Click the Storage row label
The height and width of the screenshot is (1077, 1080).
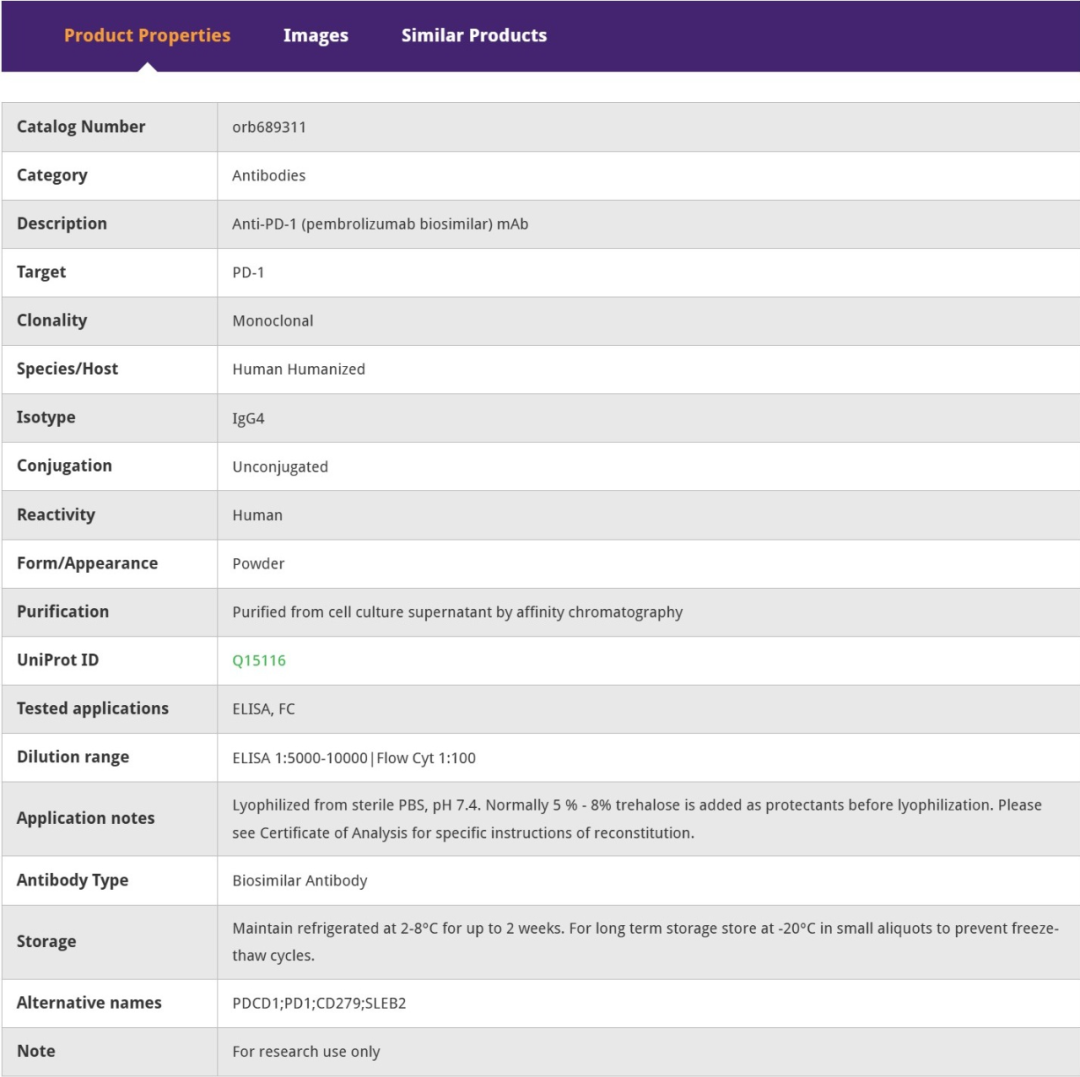tap(46, 942)
